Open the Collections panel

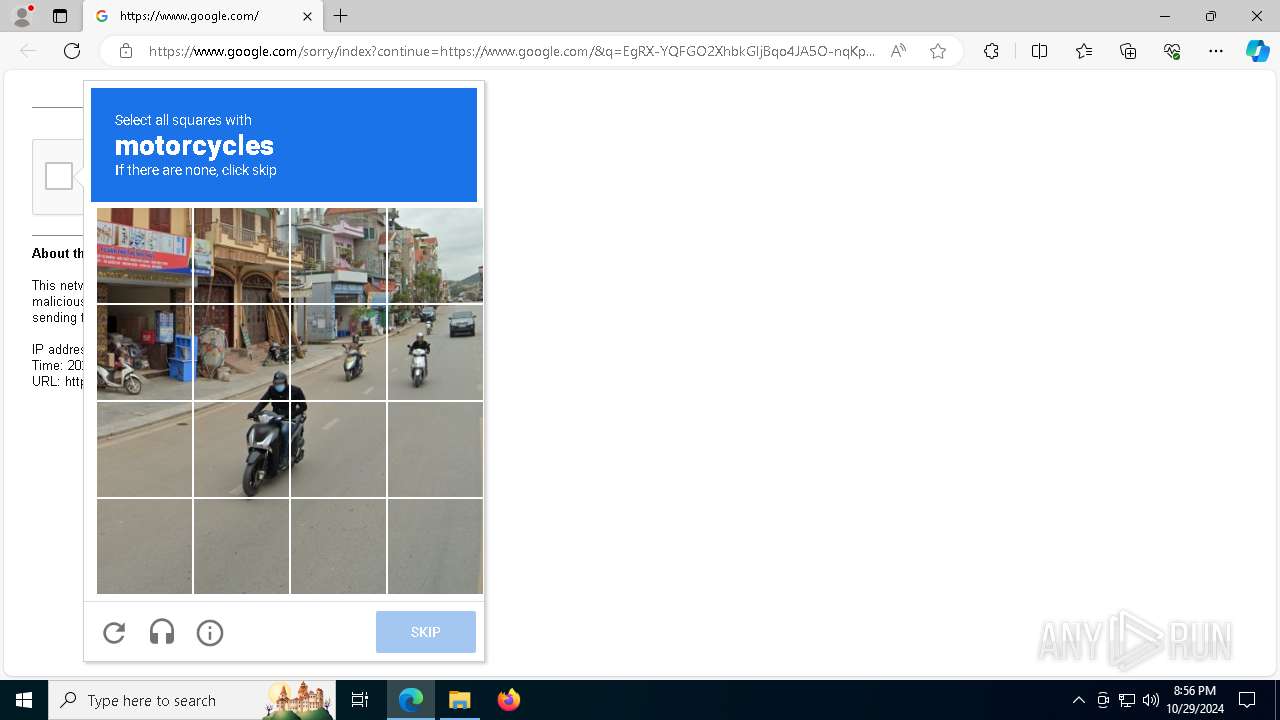pos(1128,51)
